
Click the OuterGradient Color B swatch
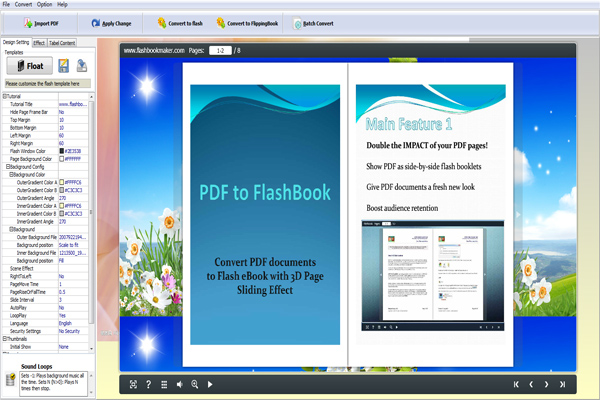62,190
